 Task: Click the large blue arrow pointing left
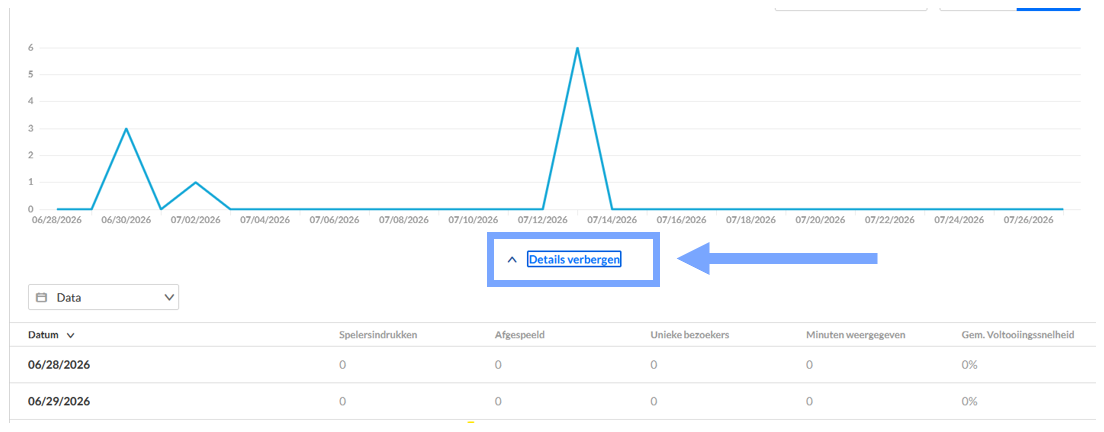coord(777,259)
